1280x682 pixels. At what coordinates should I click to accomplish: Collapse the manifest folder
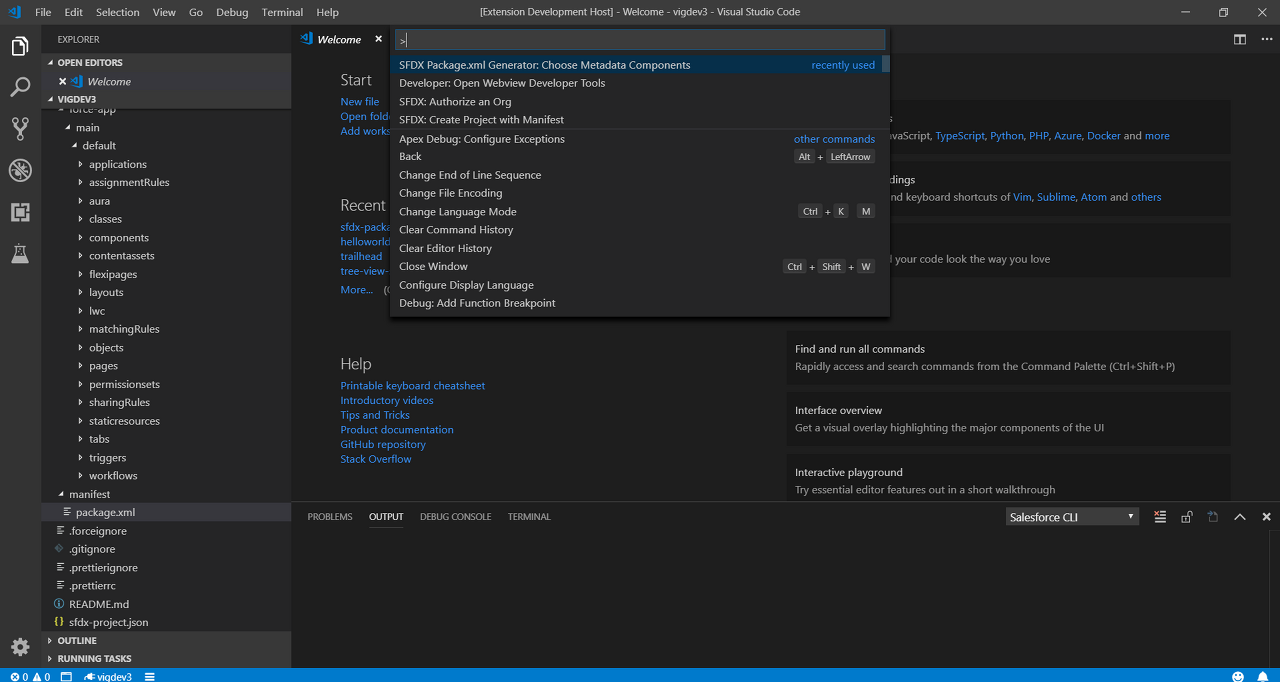click(89, 494)
